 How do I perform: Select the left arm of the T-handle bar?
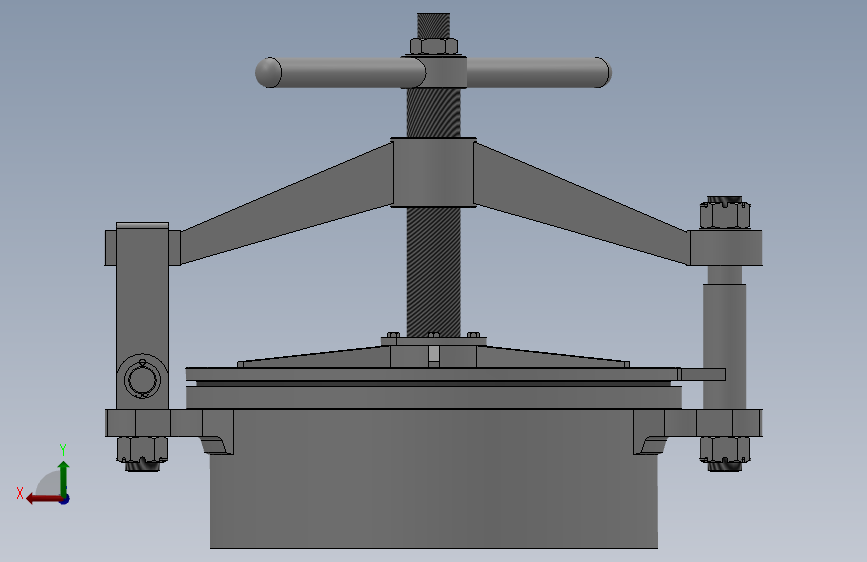coord(340,72)
